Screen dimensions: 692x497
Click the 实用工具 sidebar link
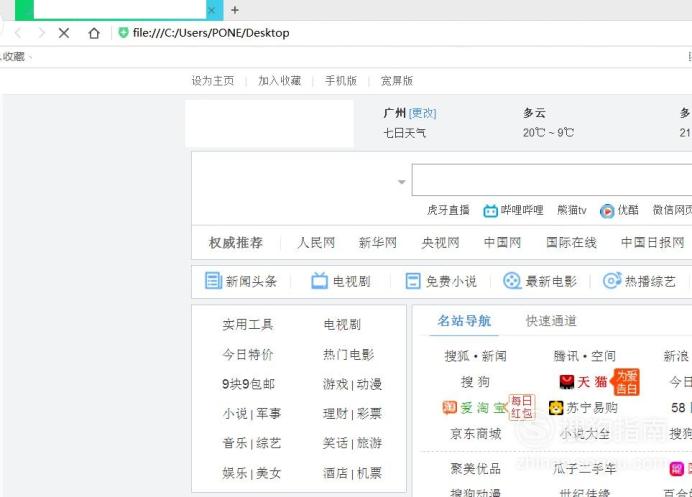[248, 325]
